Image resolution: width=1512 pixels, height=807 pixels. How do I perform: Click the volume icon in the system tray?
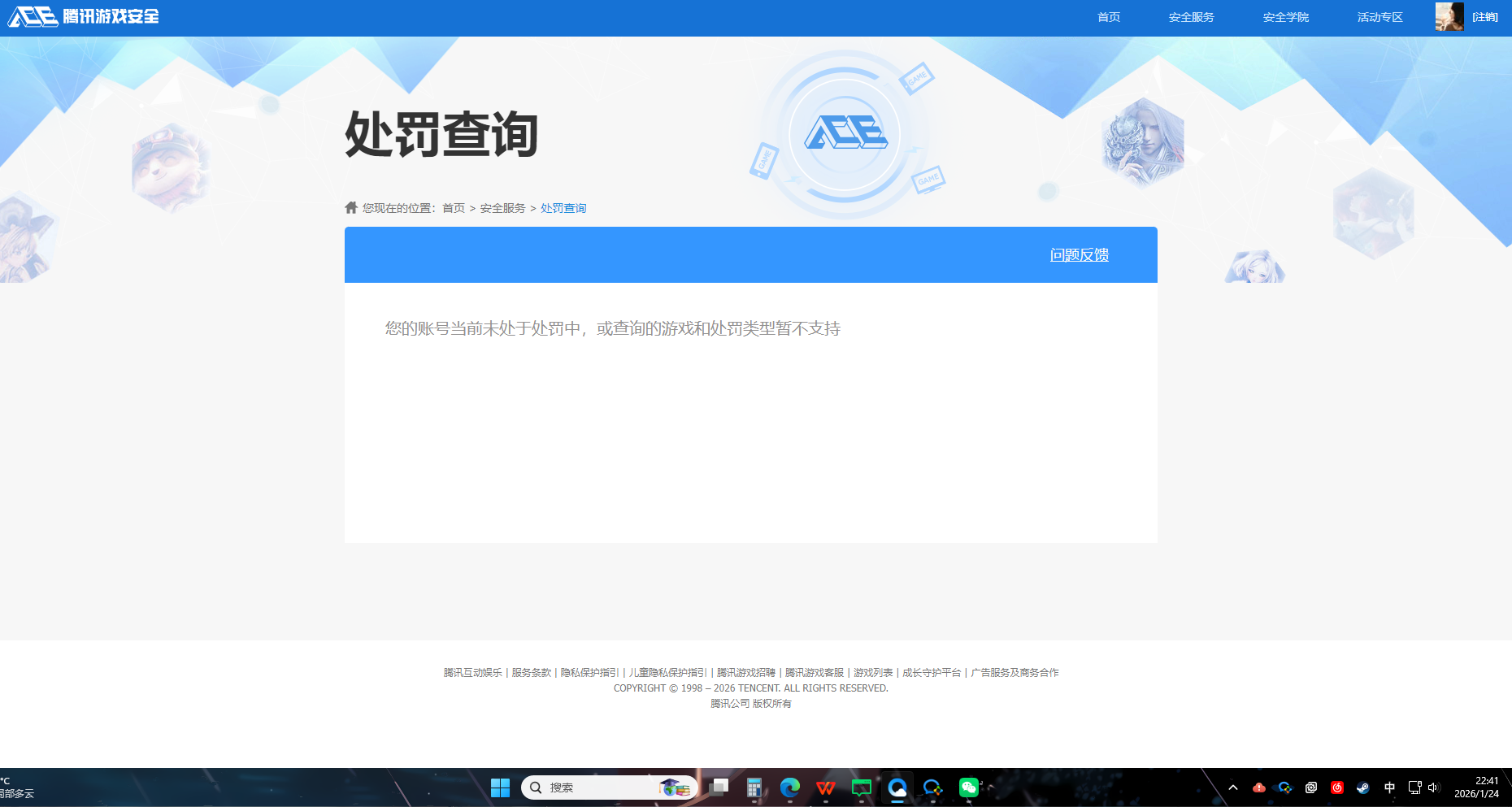(1435, 787)
